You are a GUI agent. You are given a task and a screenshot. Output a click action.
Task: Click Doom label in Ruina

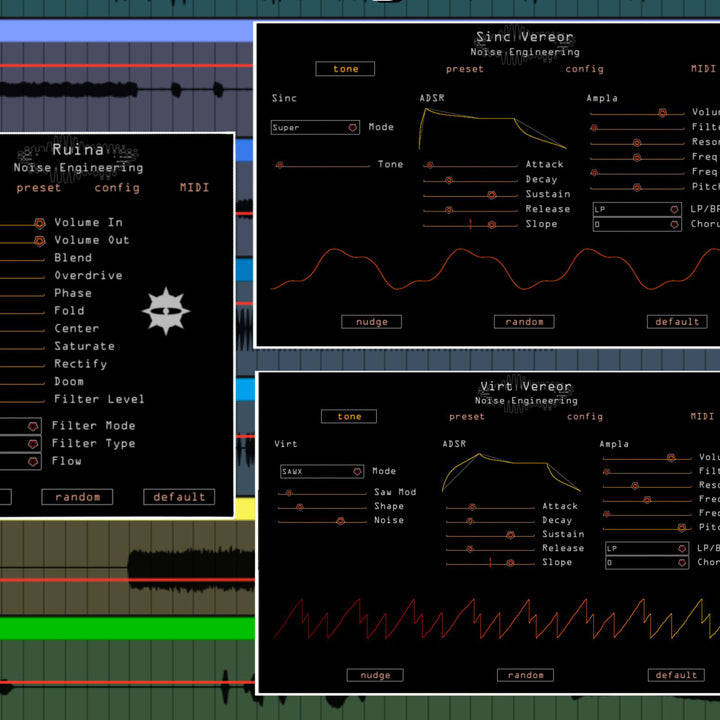click(69, 382)
